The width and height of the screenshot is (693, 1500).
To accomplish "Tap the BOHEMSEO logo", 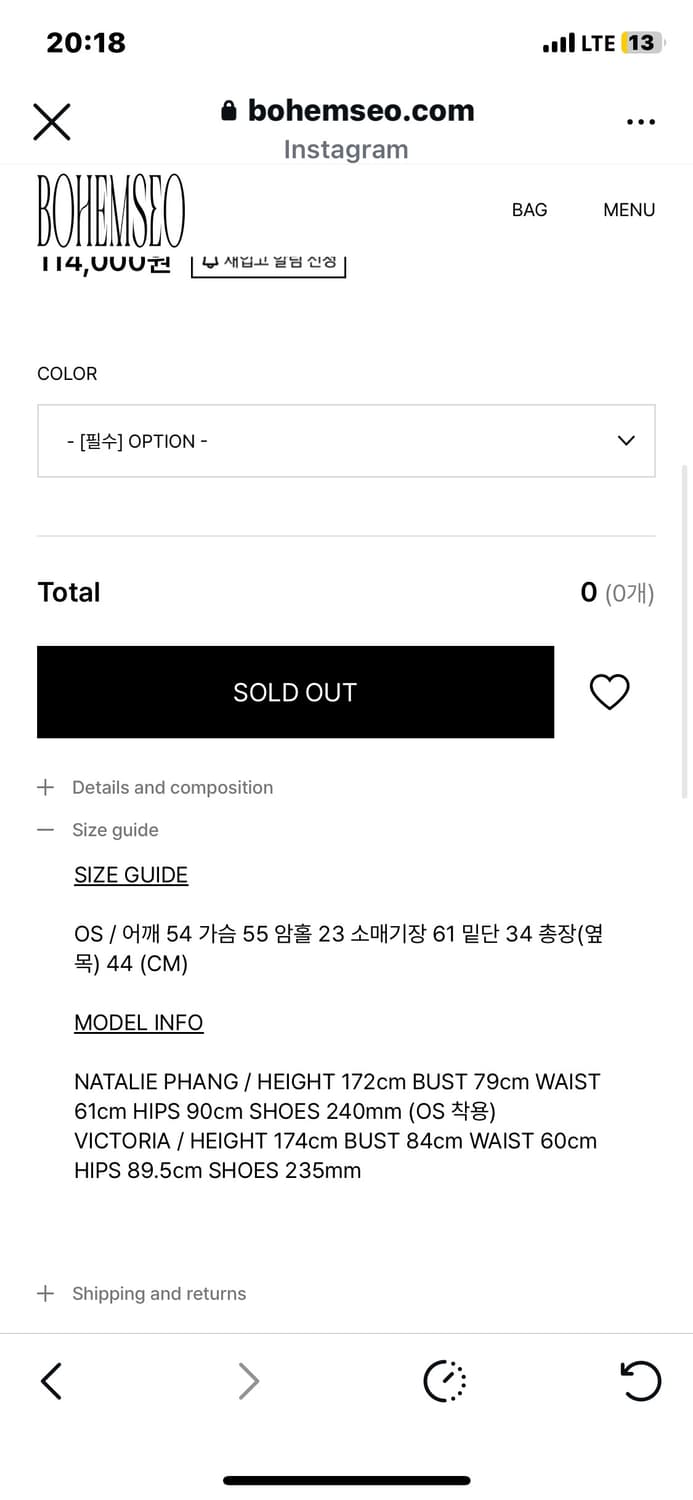I will pyautogui.click(x=111, y=211).
